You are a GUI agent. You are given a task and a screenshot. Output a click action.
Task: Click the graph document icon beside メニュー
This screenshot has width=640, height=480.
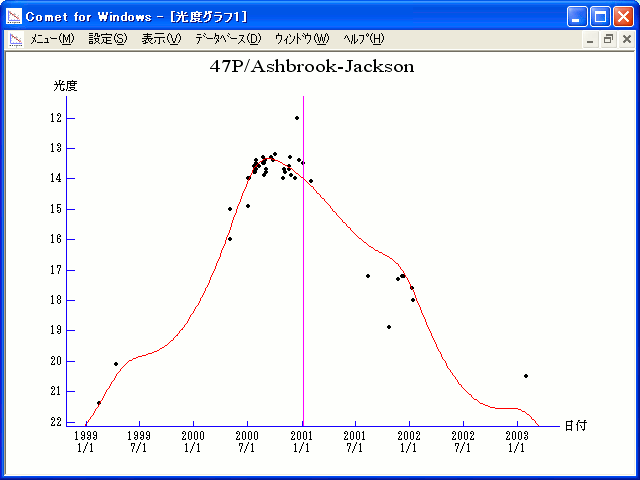point(15,39)
